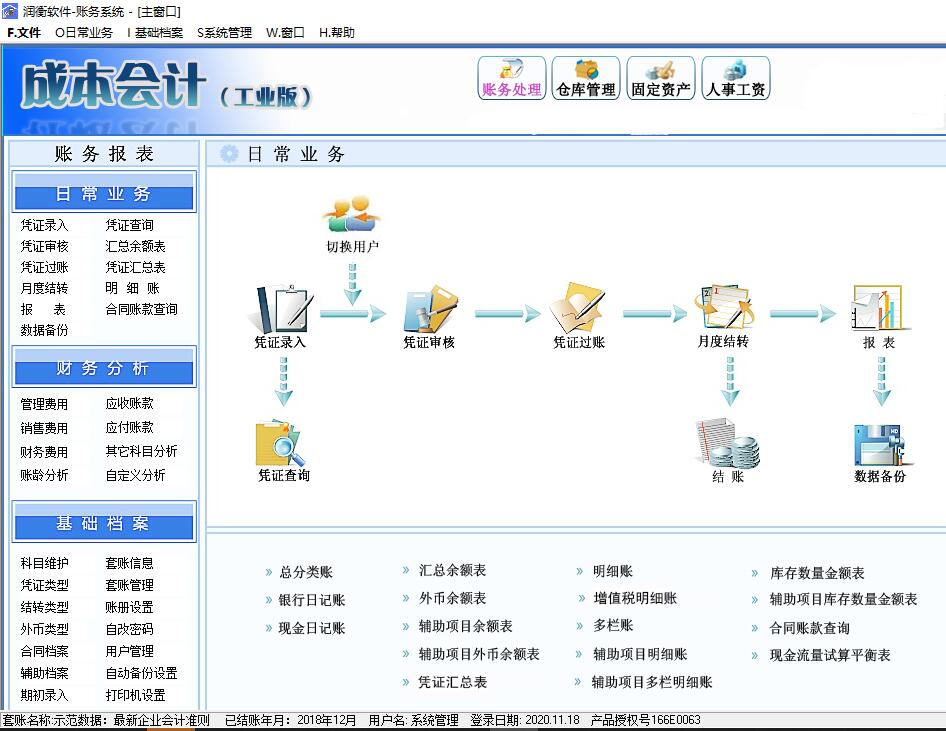This screenshot has width=946, height=731.
Task: Select the 基础档案 sidebar section header
Action: click(x=104, y=522)
